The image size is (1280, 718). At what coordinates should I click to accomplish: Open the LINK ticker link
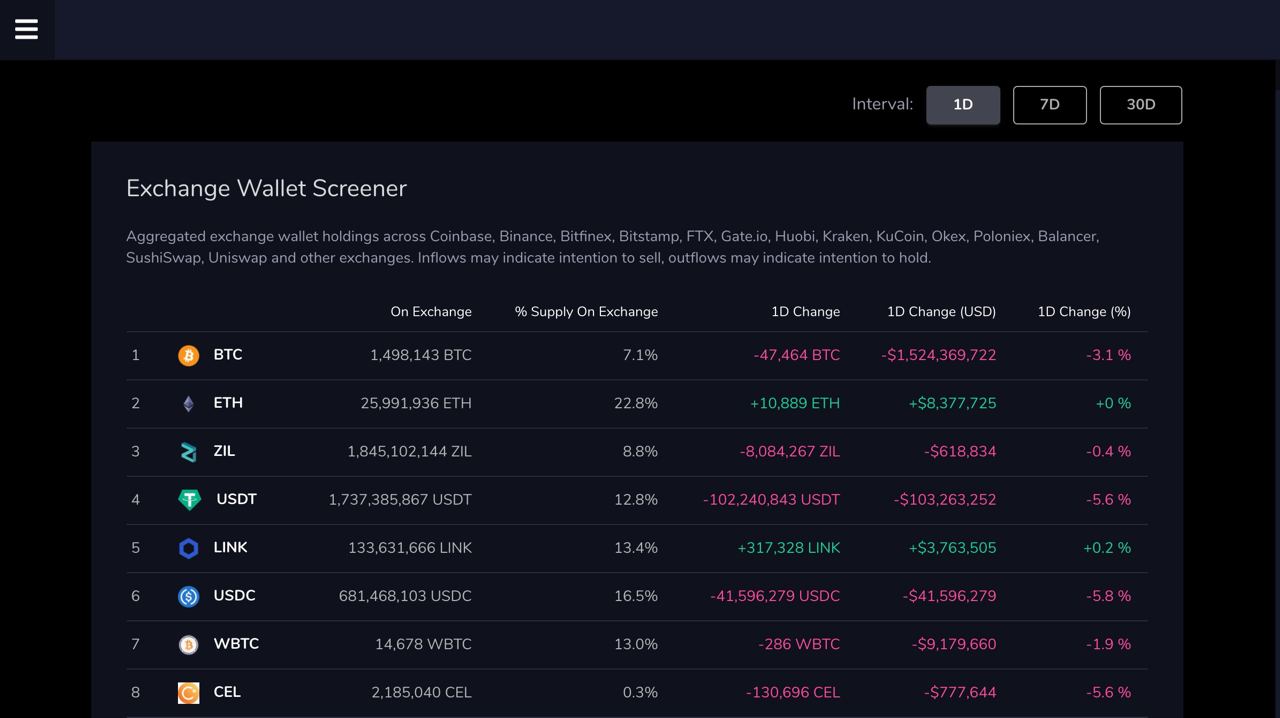230,547
